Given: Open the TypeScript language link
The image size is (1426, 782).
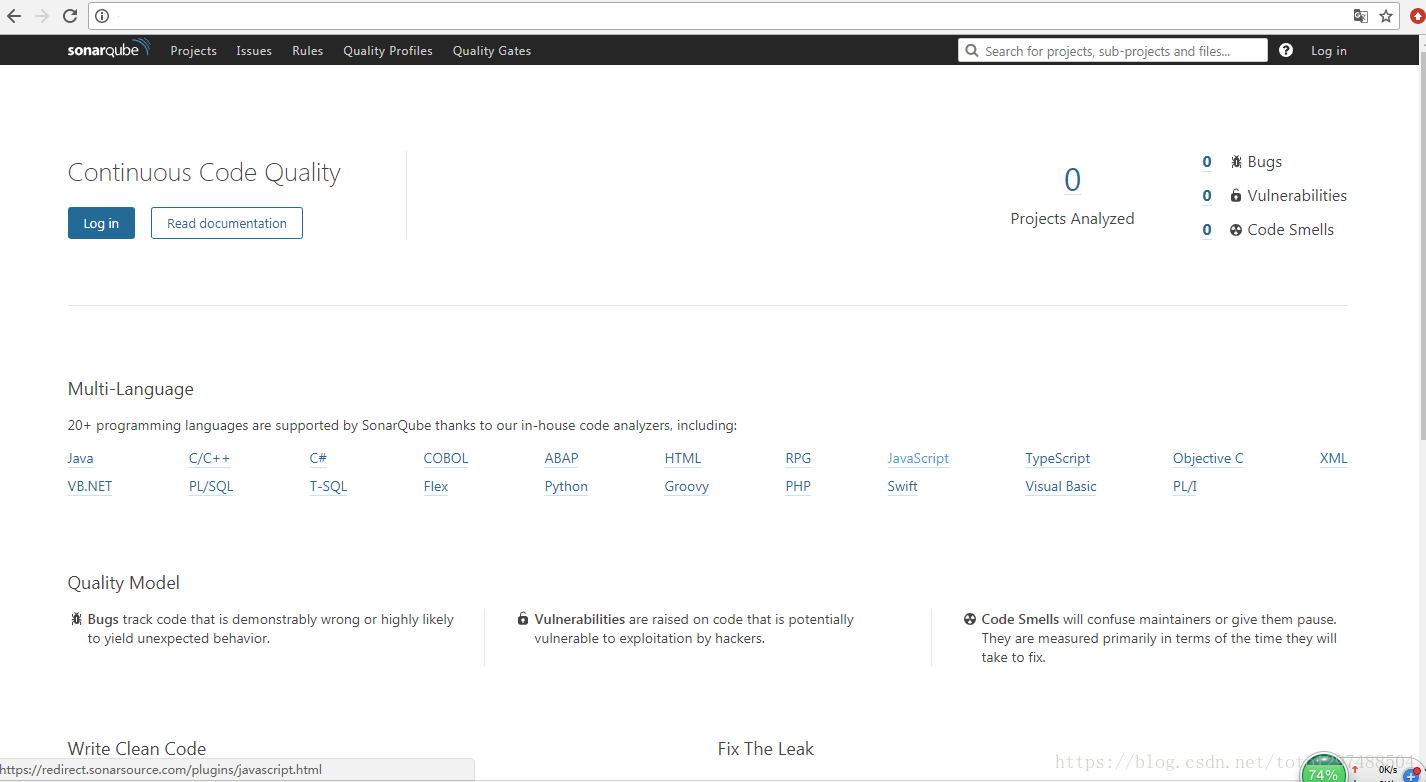Looking at the screenshot, I should click(x=1058, y=458).
